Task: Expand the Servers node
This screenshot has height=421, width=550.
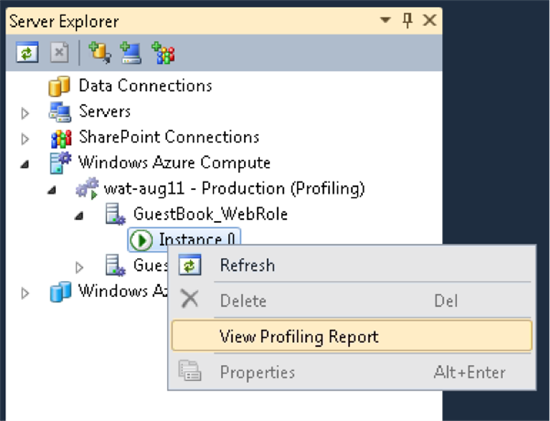Action: [x=25, y=113]
